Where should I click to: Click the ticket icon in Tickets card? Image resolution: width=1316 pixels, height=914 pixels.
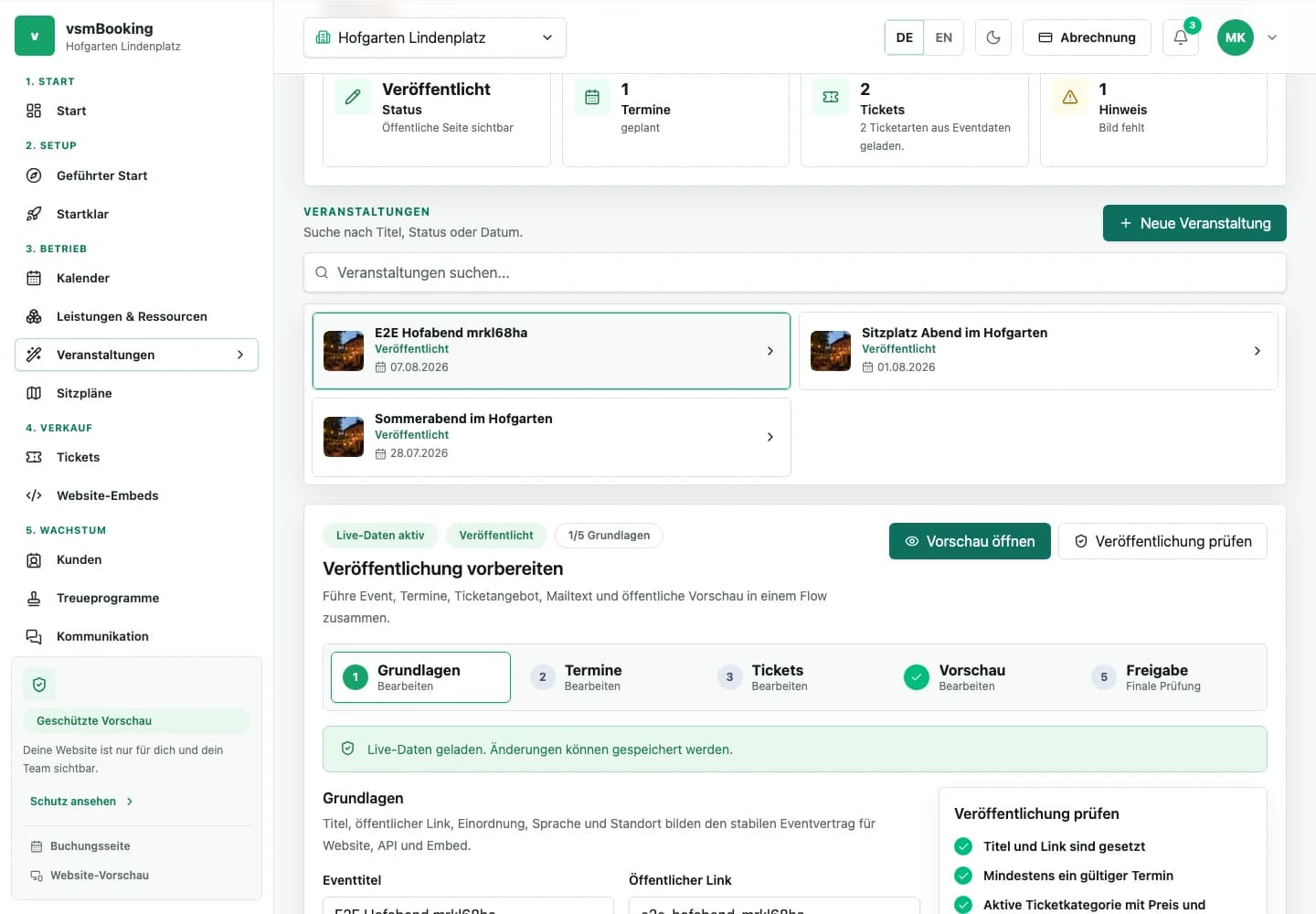pos(831,97)
